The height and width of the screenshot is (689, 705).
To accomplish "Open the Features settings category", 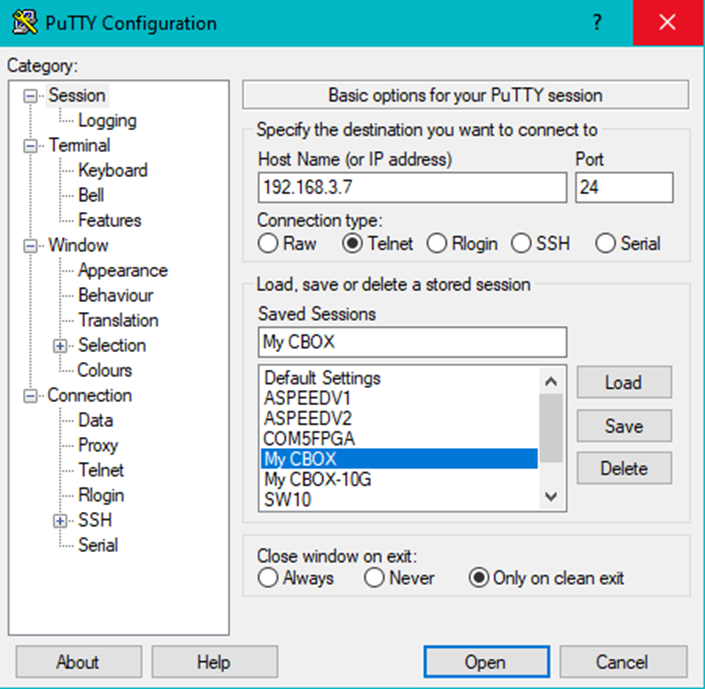I will click(x=110, y=220).
